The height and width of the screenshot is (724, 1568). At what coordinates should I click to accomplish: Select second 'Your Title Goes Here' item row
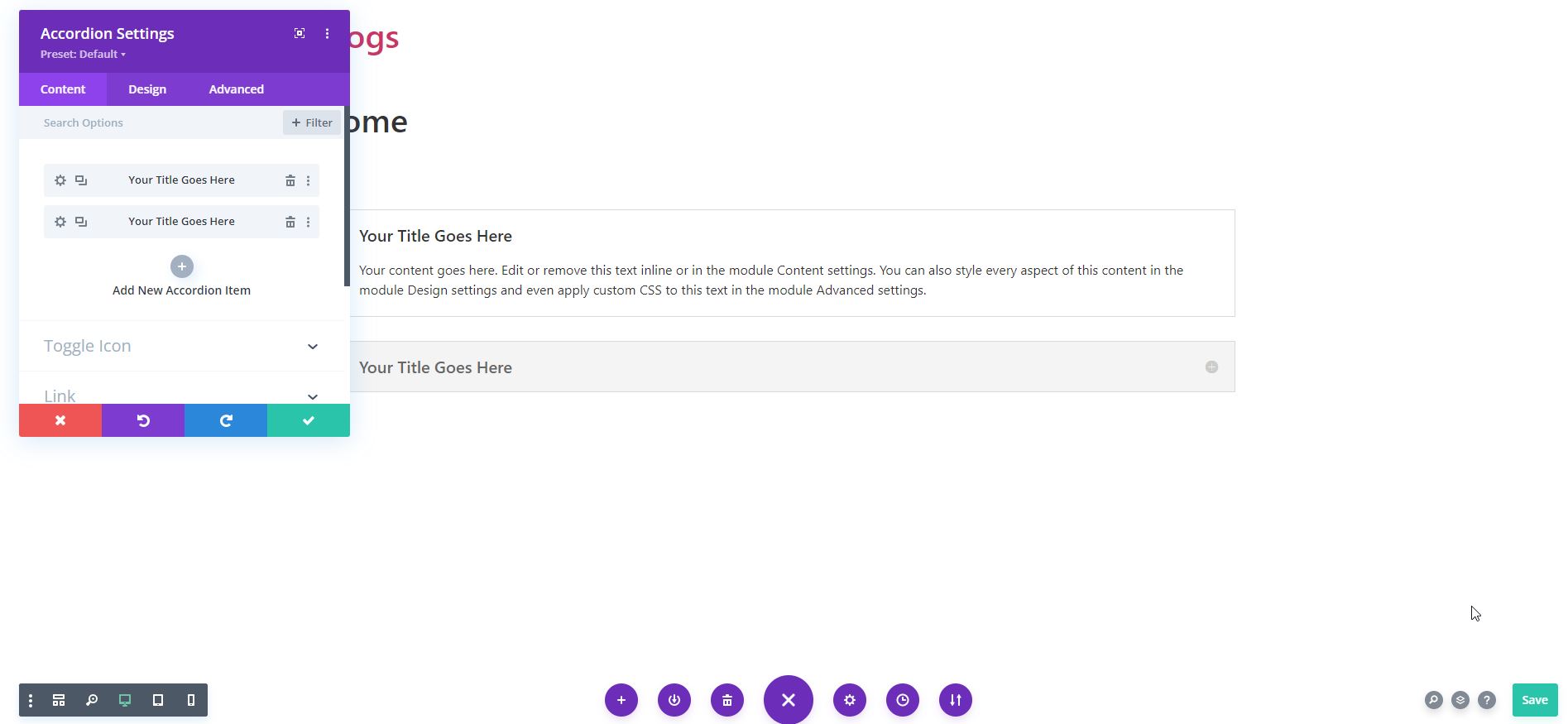point(181,222)
